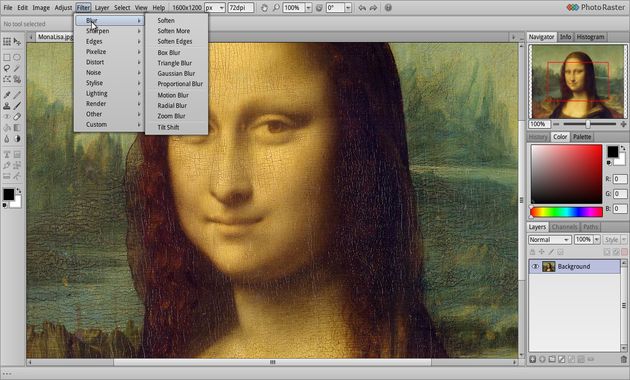The width and height of the screenshot is (630, 380).
Task: Click the new layer group folder icon
Action: (x=552, y=359)
